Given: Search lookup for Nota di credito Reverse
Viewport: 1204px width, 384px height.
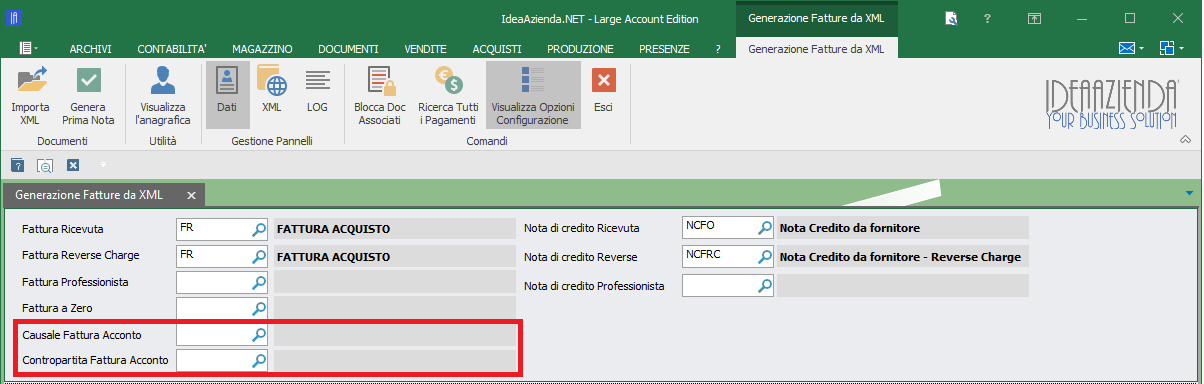Looking at the screenshot, I should pos(764,257).
